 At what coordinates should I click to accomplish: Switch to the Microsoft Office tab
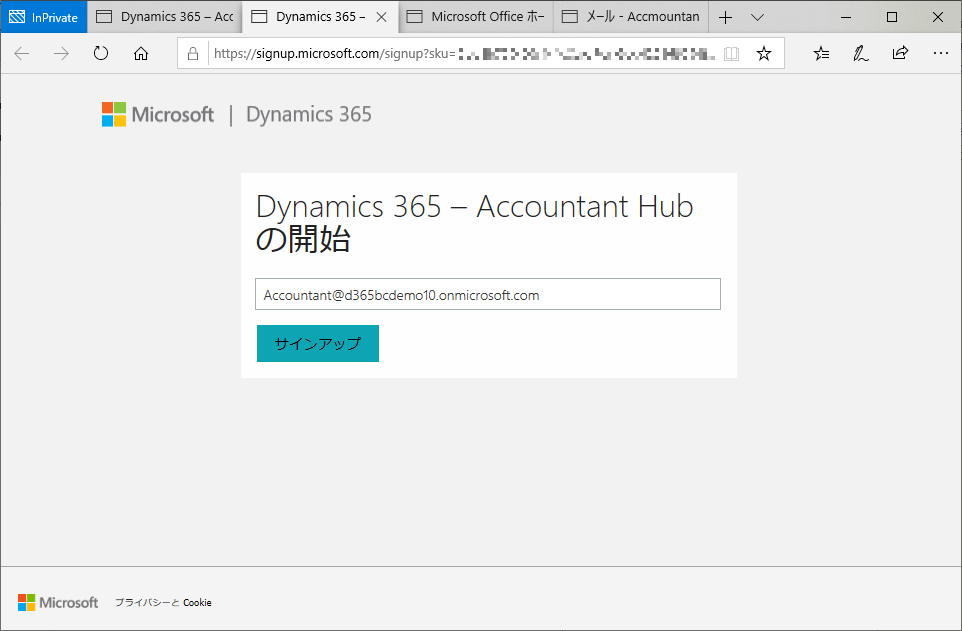476,17
